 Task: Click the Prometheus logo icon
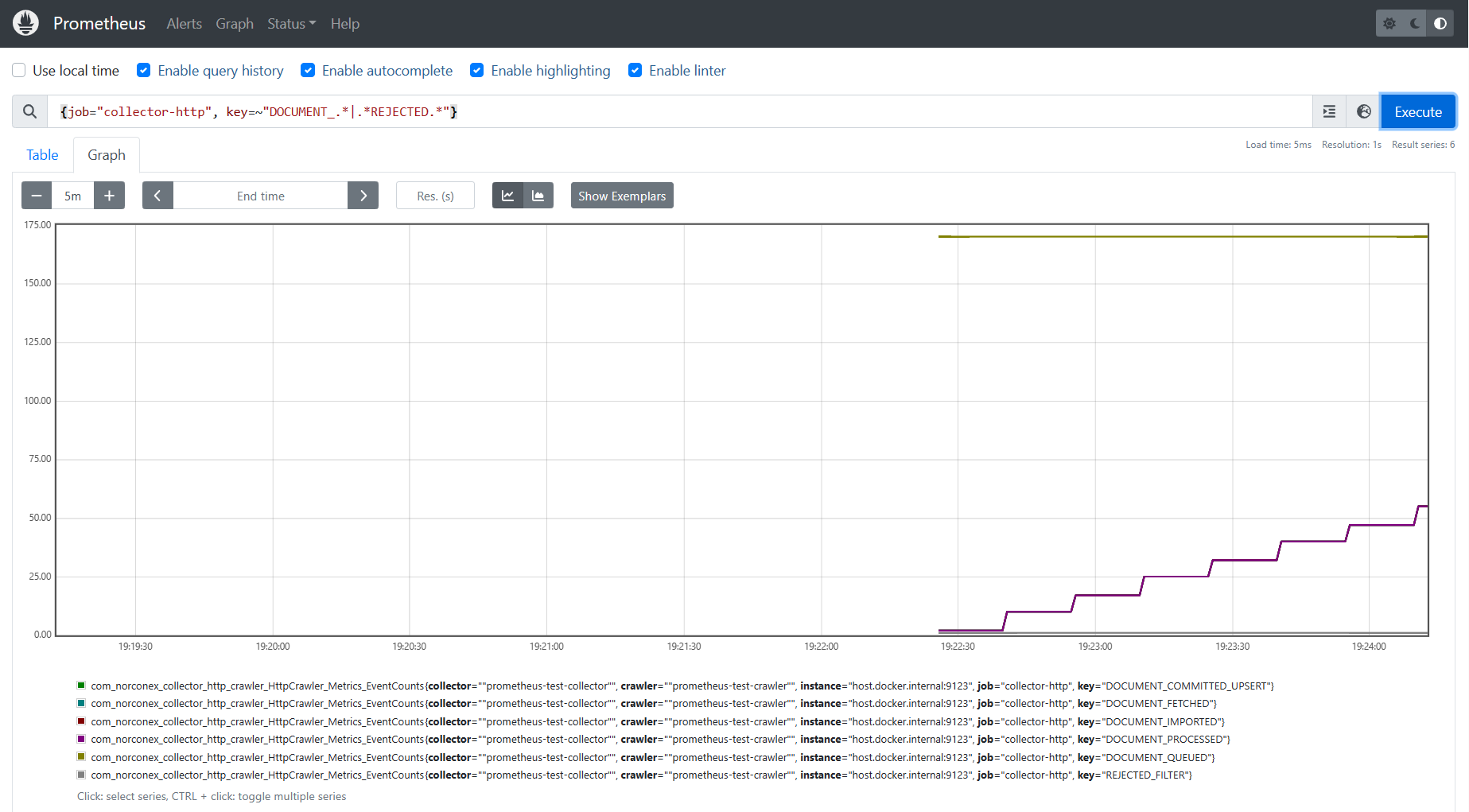click(25, 22)
